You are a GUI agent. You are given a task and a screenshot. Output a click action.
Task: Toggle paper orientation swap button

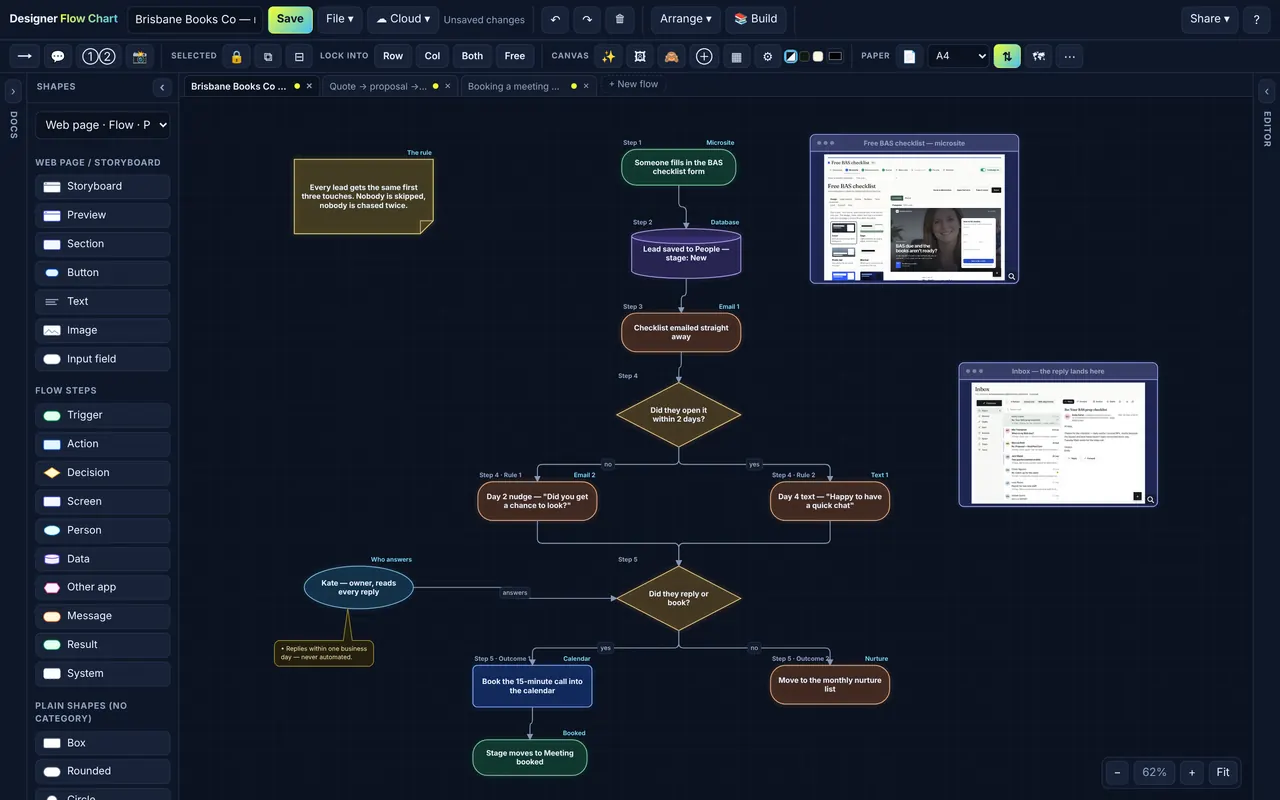pyautogui.click(x=1007, y=56)
